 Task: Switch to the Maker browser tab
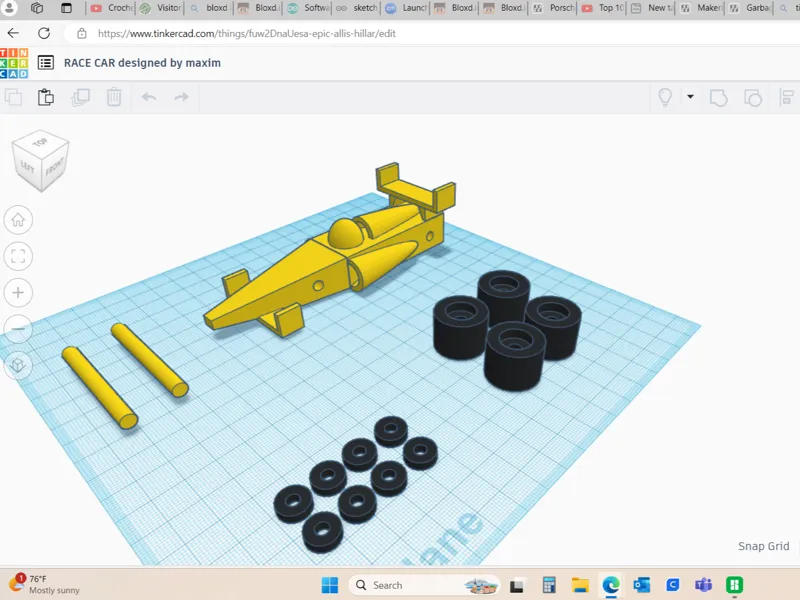pos(702,8)
